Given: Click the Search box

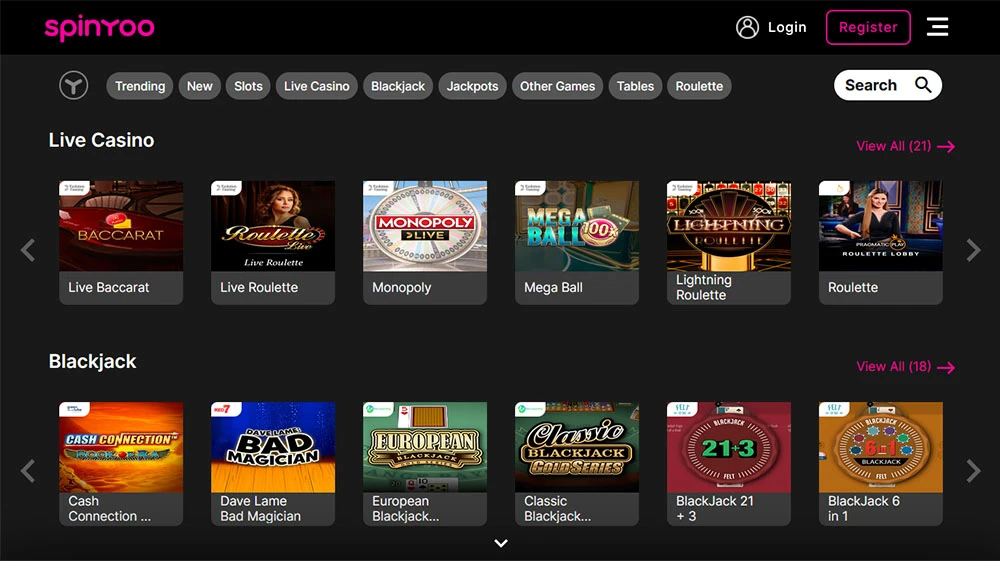Looking at the screenshot, I should [x=888, y=85].
